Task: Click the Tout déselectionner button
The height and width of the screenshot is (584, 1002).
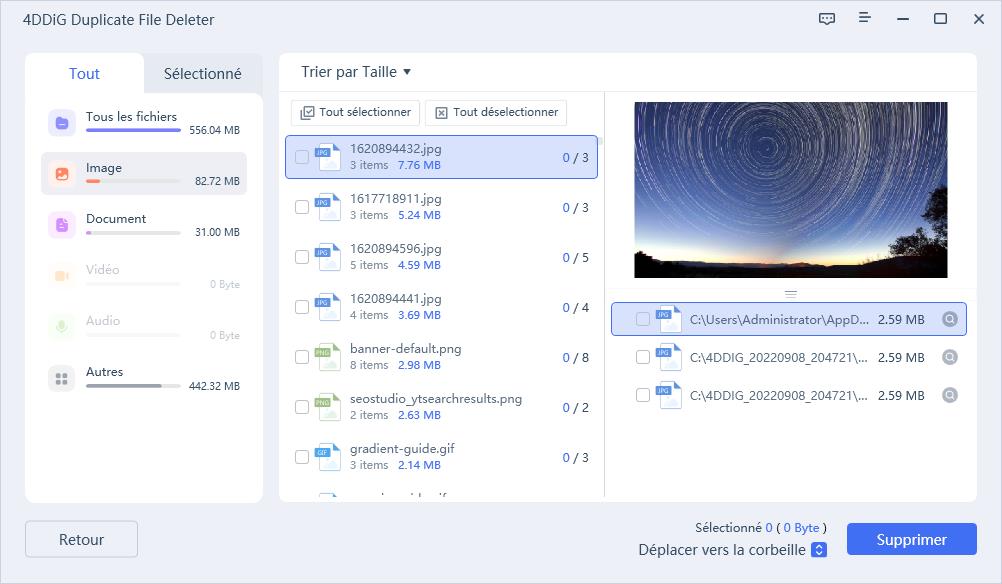Action: [496, 112]
